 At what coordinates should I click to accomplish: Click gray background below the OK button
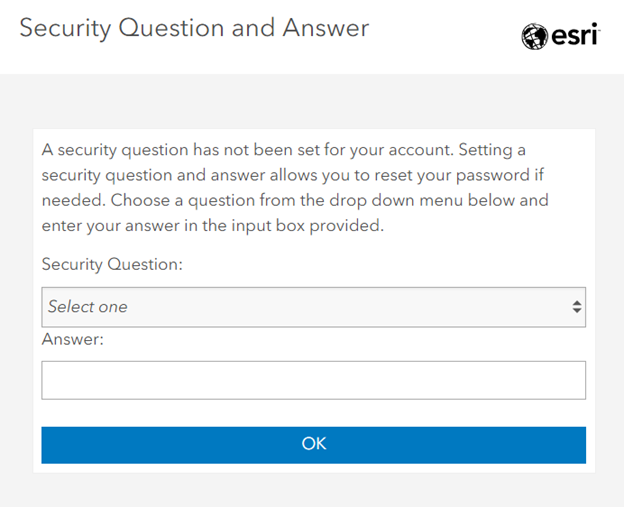pos(312,490)
